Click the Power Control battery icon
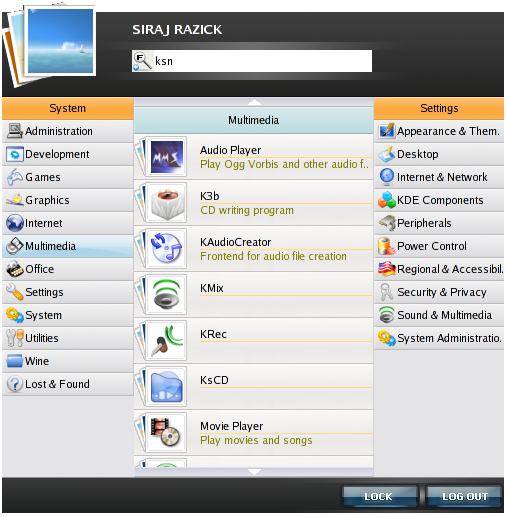508x517 pixels. tap(387, 246)
